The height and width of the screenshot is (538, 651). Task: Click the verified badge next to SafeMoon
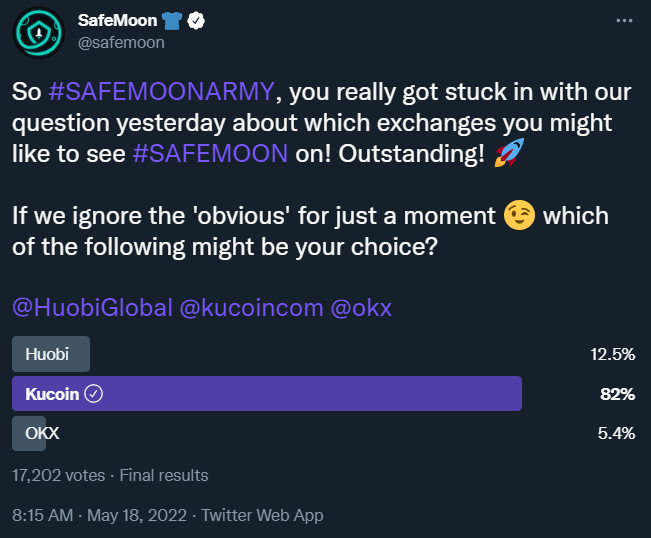pyautogui.click(x=196, y=20)
